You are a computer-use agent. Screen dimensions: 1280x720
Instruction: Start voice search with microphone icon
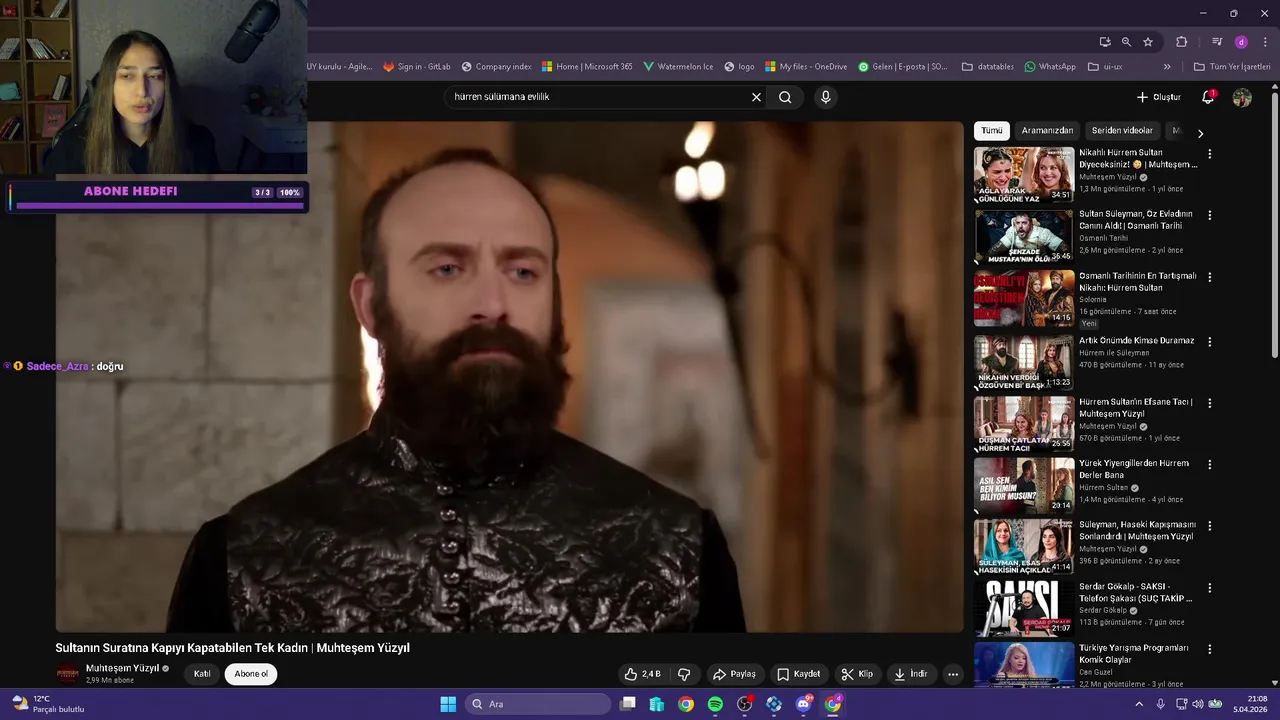coord(825,97)
